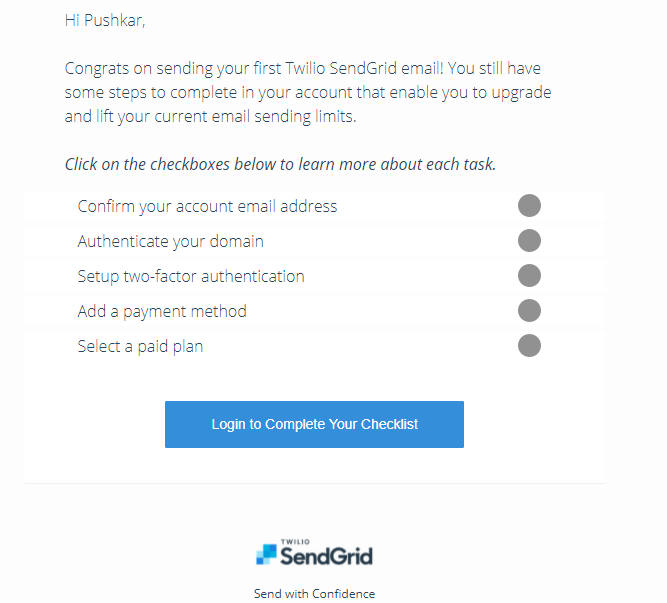Screen dimensions: 667x603
Task: Click the Congrats on sending paragraph text
Action: coord(308,92)
